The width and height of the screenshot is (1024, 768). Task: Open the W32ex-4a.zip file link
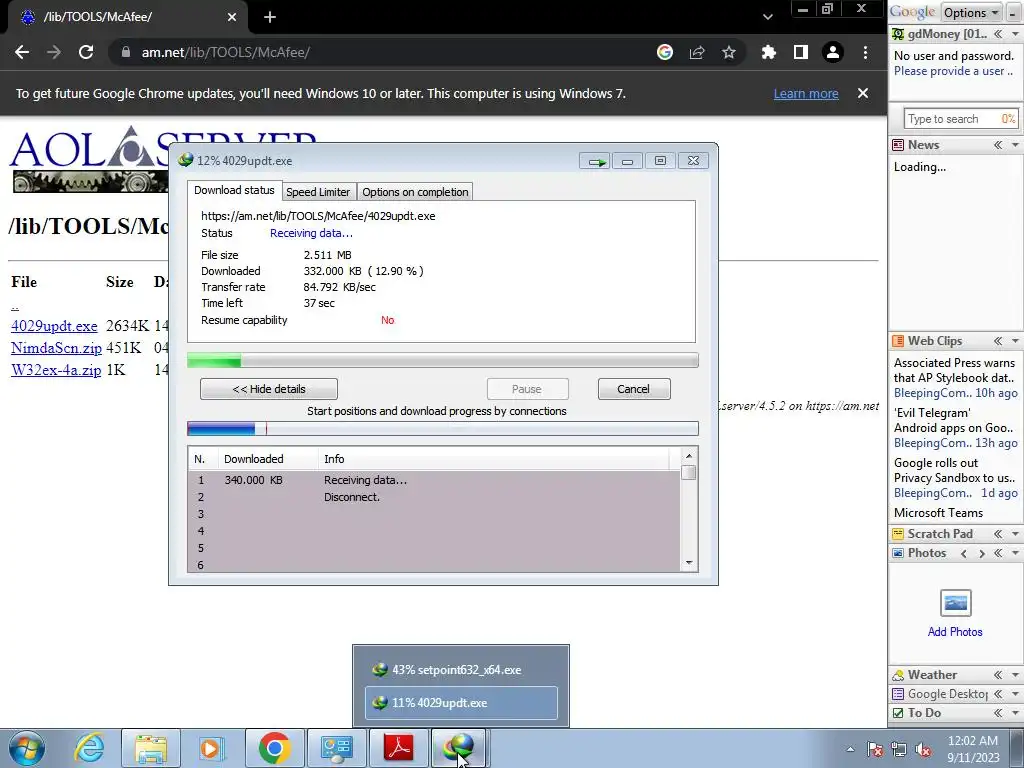point(56,370)
